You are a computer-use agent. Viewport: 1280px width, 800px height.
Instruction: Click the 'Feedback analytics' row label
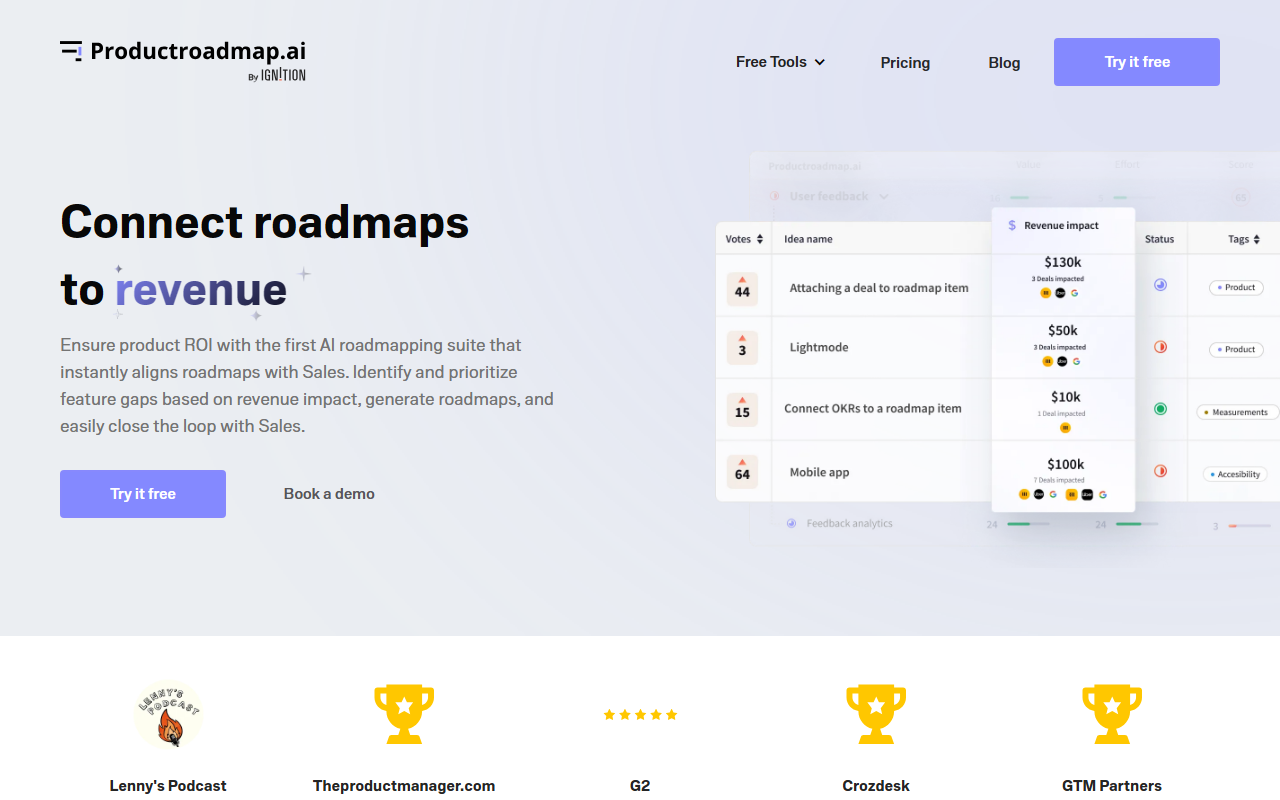coord(850,523)
